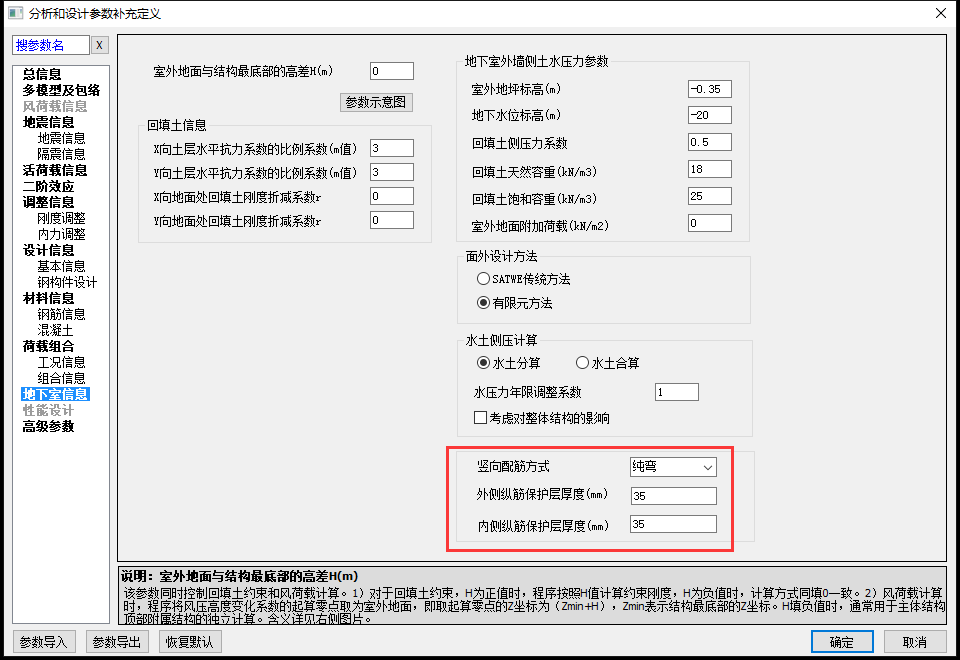
Task: Click X向土层水平抗力系数 m值 field
Action: pyautogui.click(x=392, y=148)
